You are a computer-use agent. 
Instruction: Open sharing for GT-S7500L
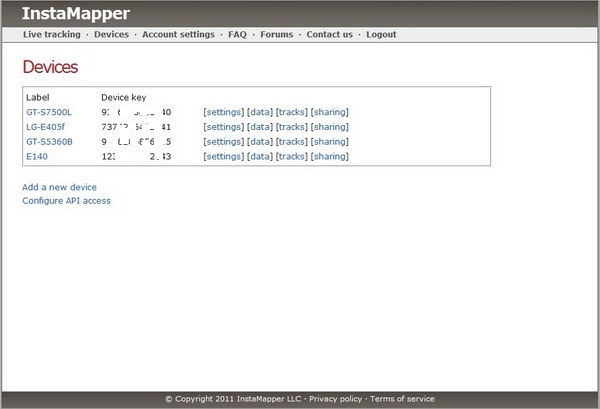pos(329,112)
